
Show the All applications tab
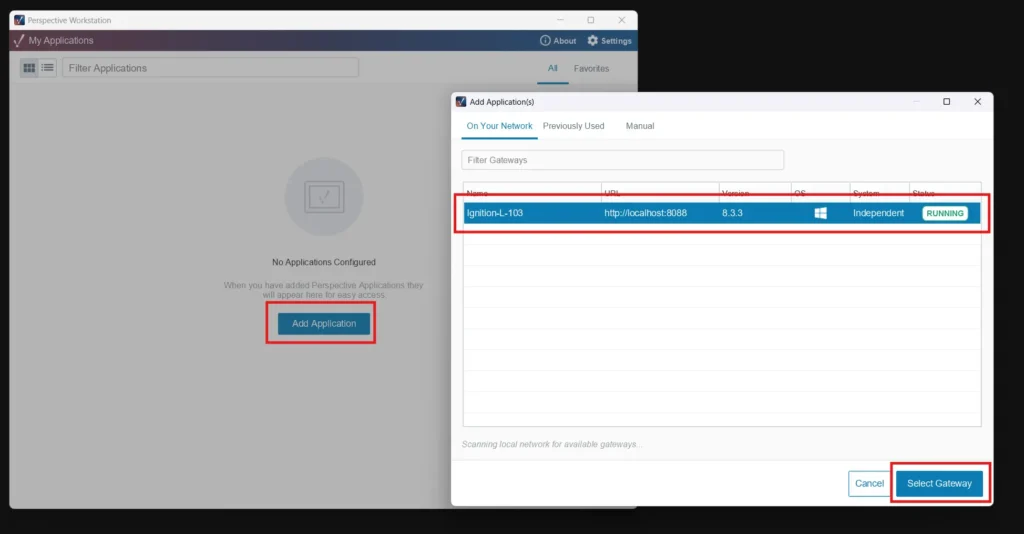coord(552,69)
